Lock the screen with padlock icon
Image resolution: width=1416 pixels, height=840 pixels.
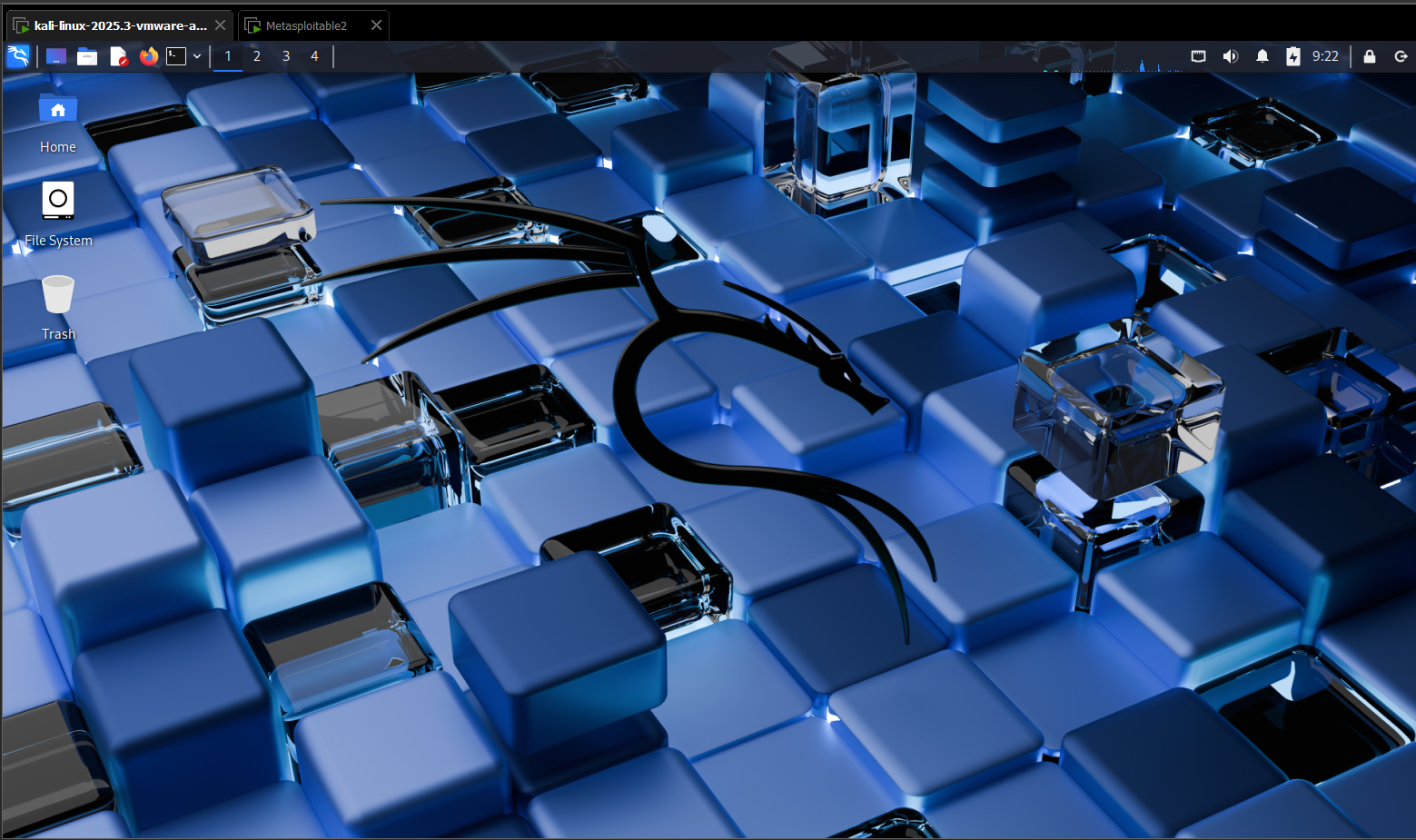[1370, 56]
